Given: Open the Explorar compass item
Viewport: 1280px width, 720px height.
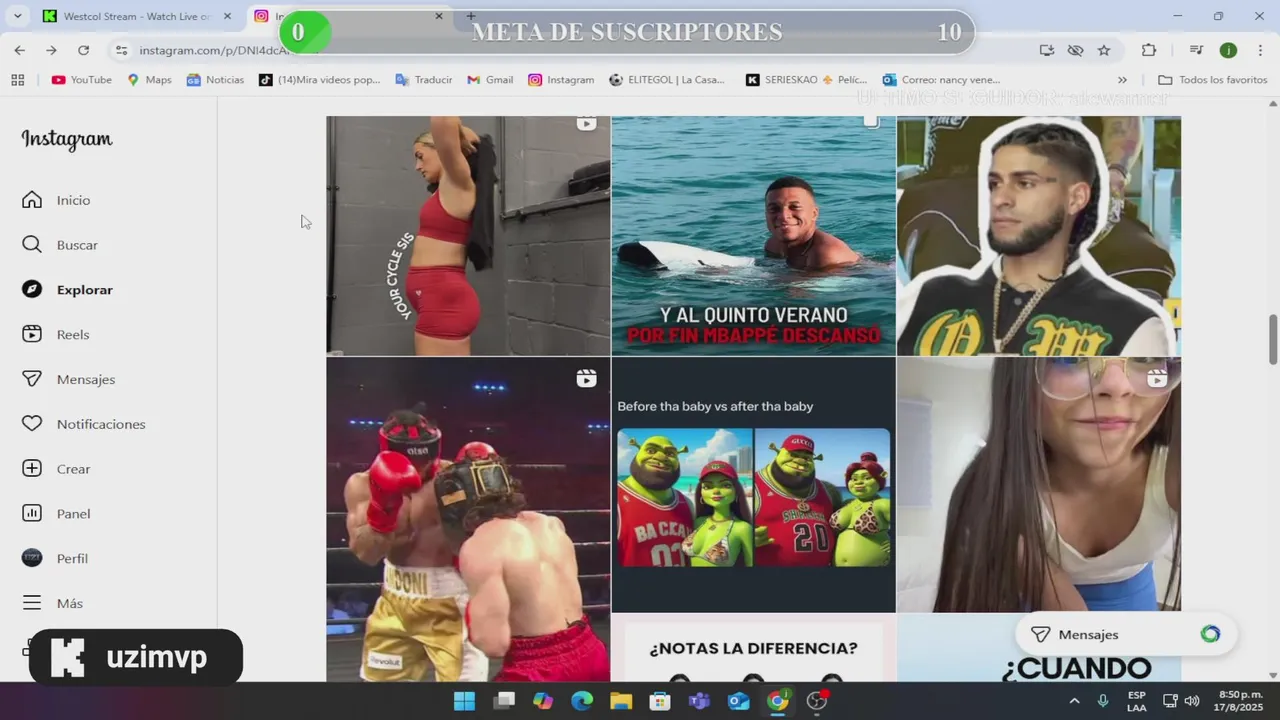Looking at the screenshot, I should pos(67,290).
